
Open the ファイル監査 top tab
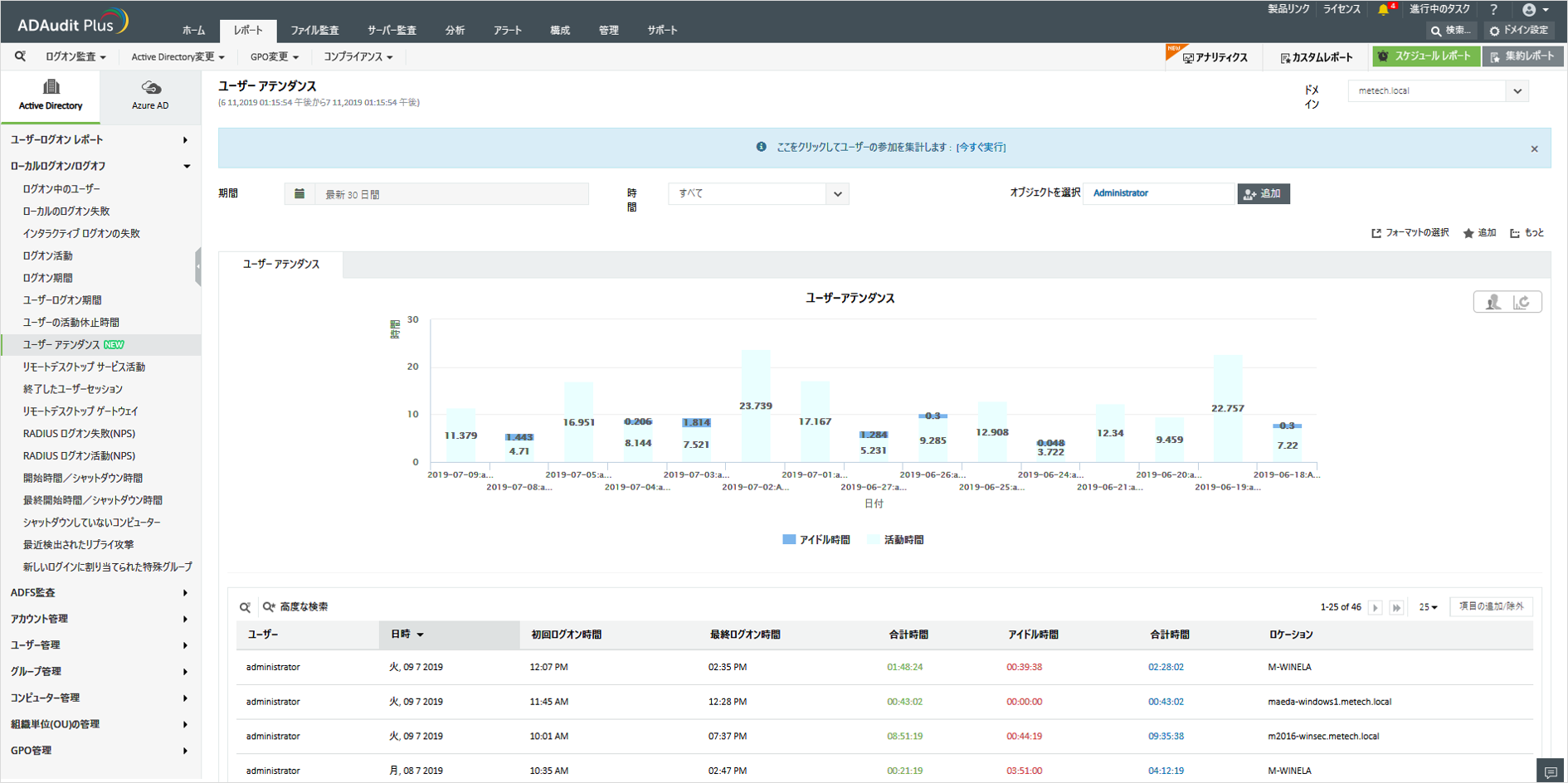click(x=314, y=31)
